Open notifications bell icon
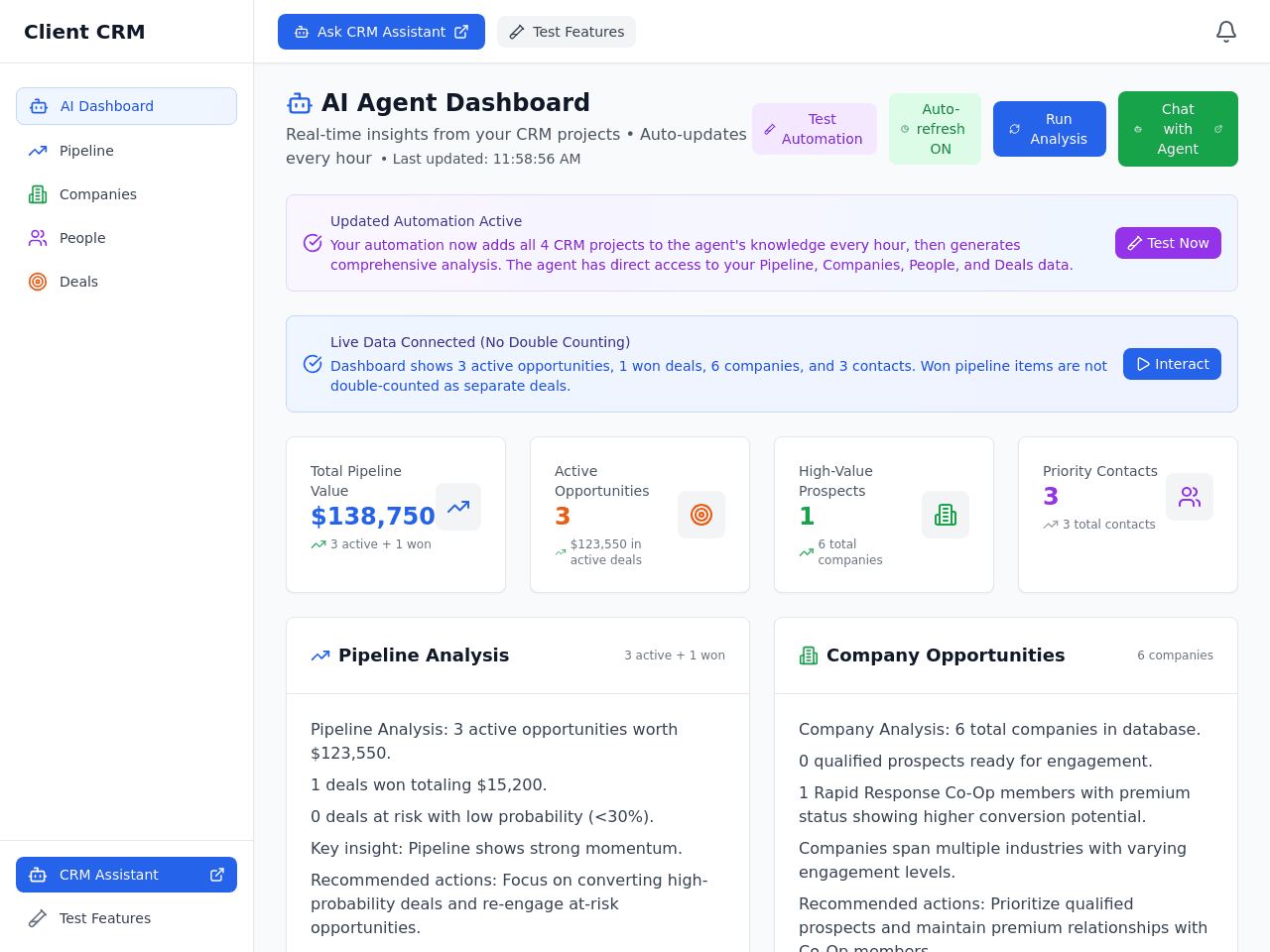1270x952 pixels. click(x=1226, y=32)
